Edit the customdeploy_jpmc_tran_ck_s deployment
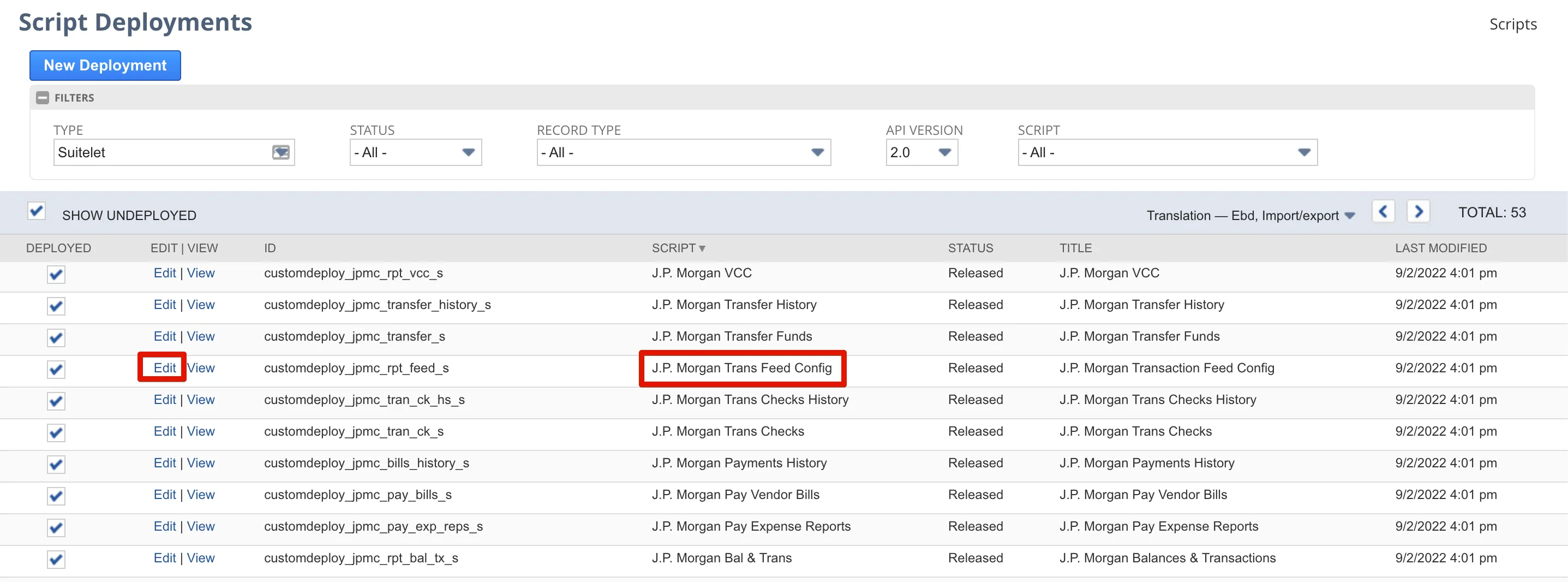Screen dimensions: 1568x582 click(164, 431)
